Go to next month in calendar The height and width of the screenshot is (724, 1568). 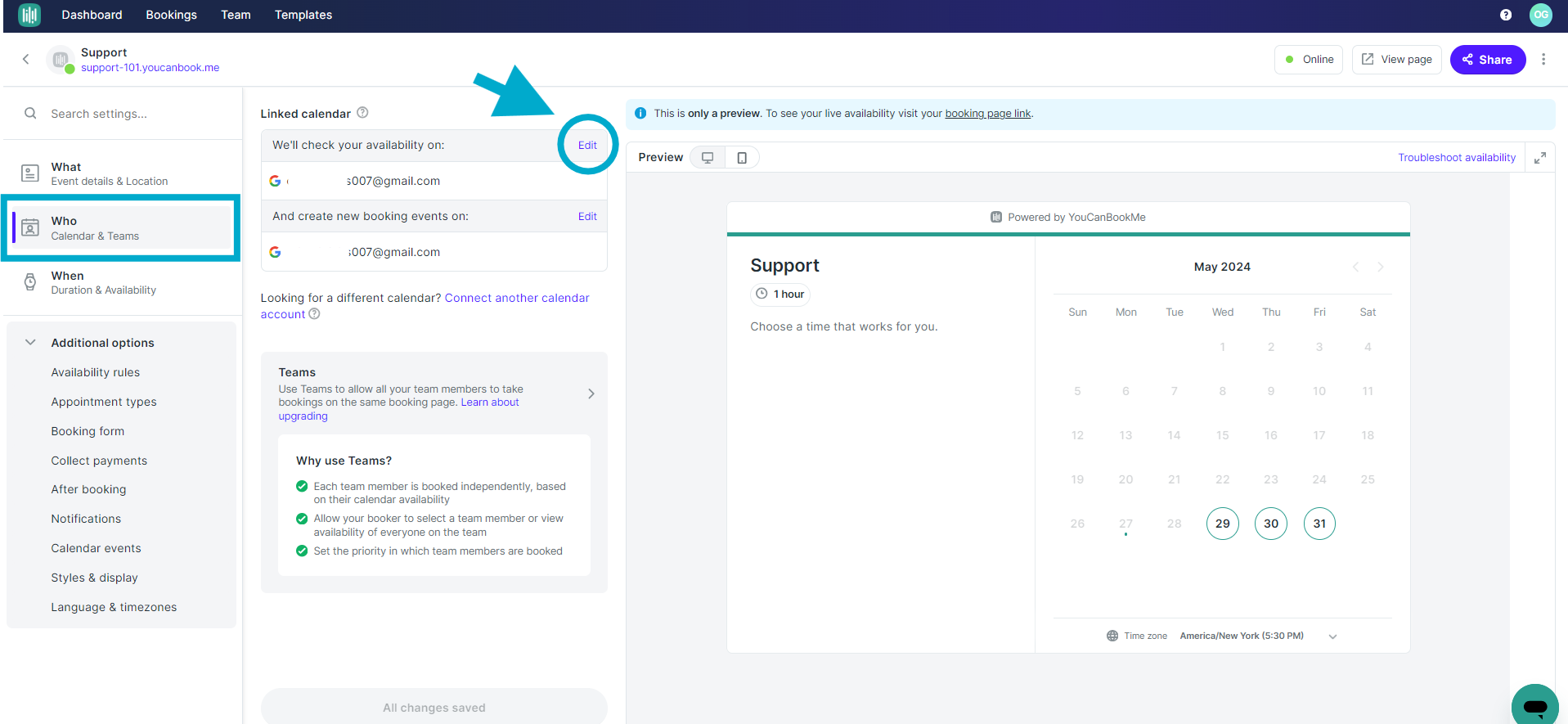pyautogui.click(x=1381, y=267)
